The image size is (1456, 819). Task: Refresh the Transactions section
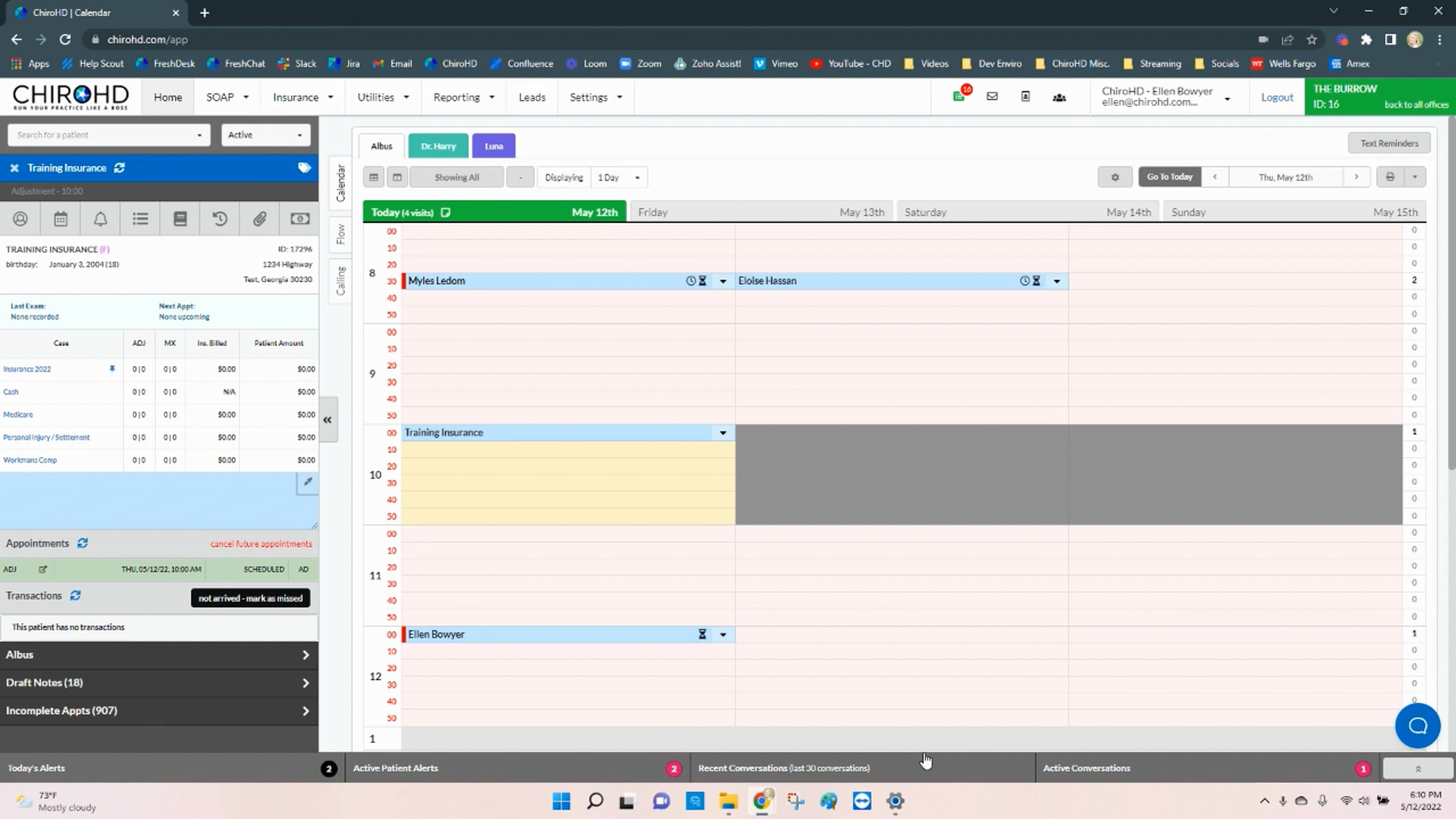click(x=75, y=596)
